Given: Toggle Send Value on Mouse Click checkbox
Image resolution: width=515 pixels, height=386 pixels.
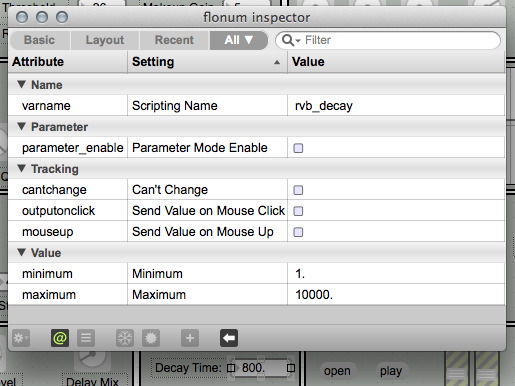Looking at the screenshot, I should point(298,211).
